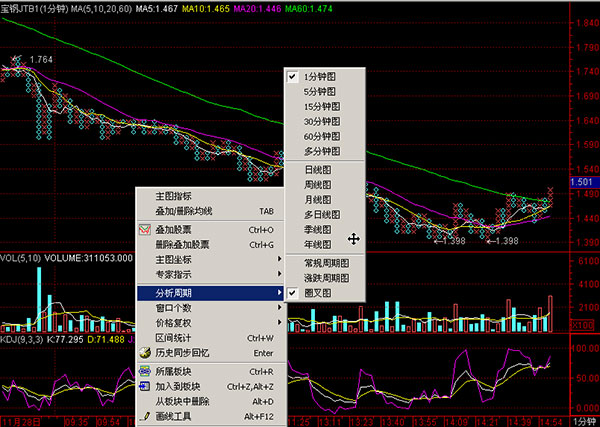The height and width of the screenshot is (427, 600).
Task: Click the blue 1.501 current price tag
Action: pyautogui.click(x=582, y=182)
